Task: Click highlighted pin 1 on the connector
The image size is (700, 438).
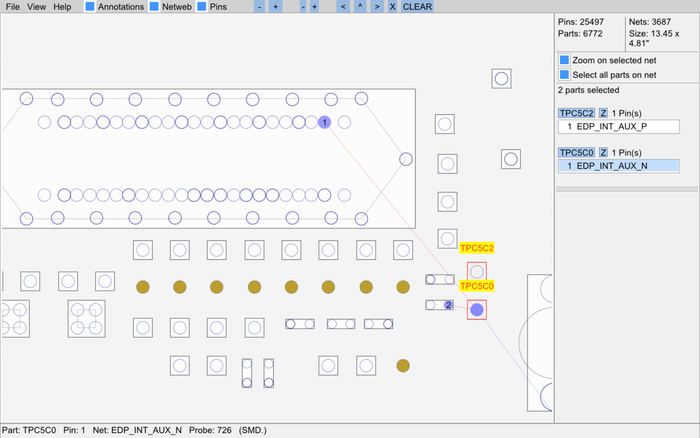Action: (x=324, y=122)
